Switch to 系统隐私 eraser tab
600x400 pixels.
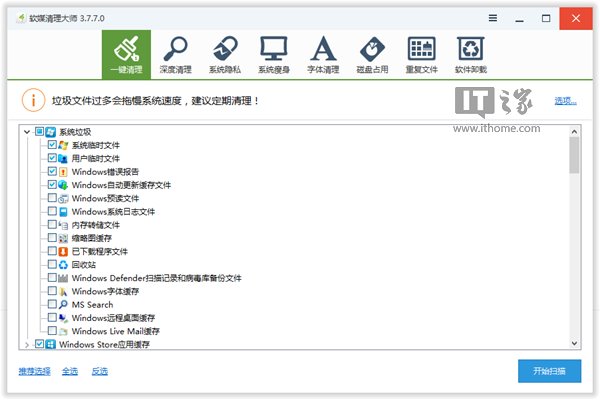point(225,55)
